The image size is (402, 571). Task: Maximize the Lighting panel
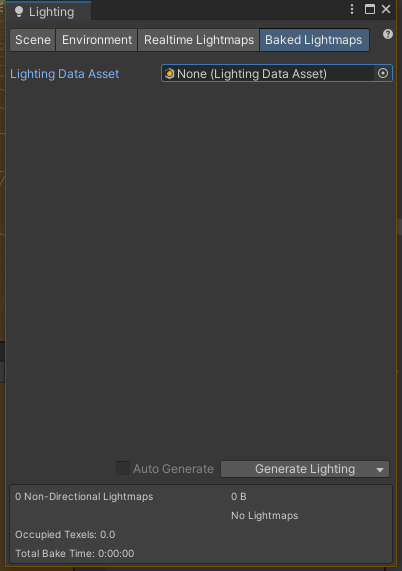pos(370,9)
